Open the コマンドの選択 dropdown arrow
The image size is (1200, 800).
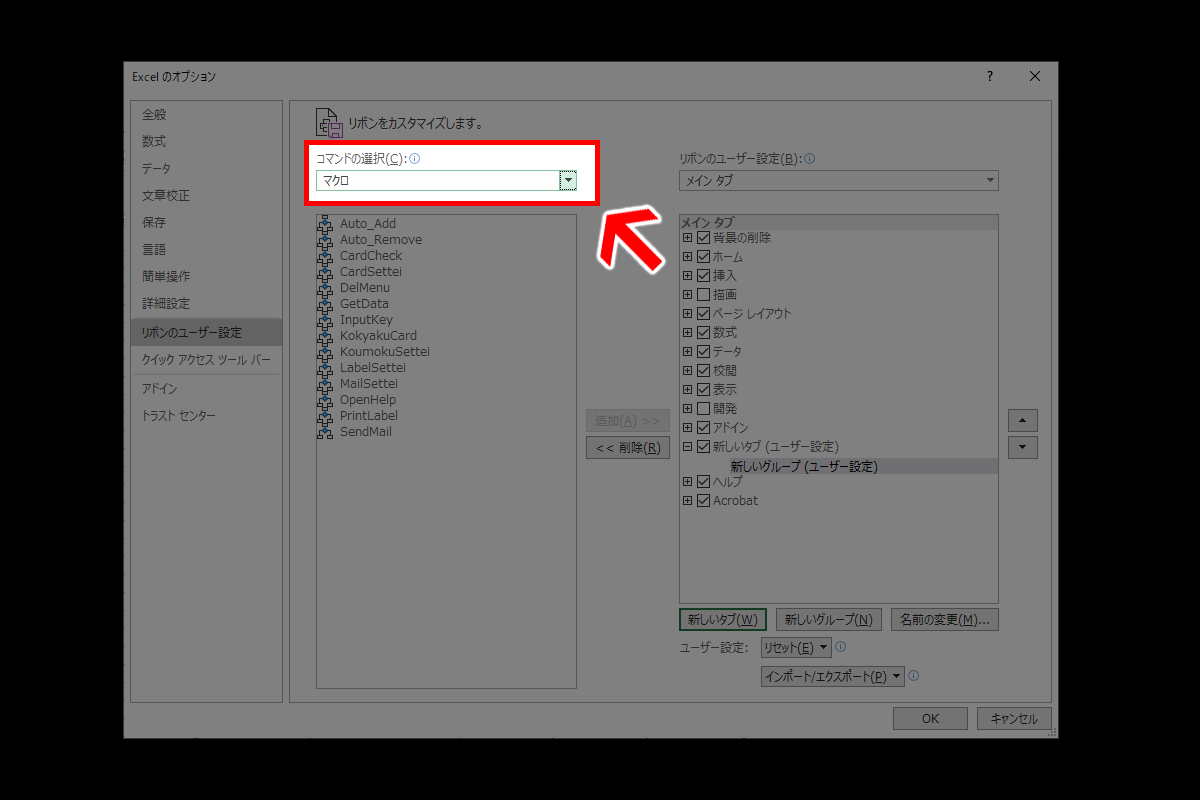(x=568, y=181)
